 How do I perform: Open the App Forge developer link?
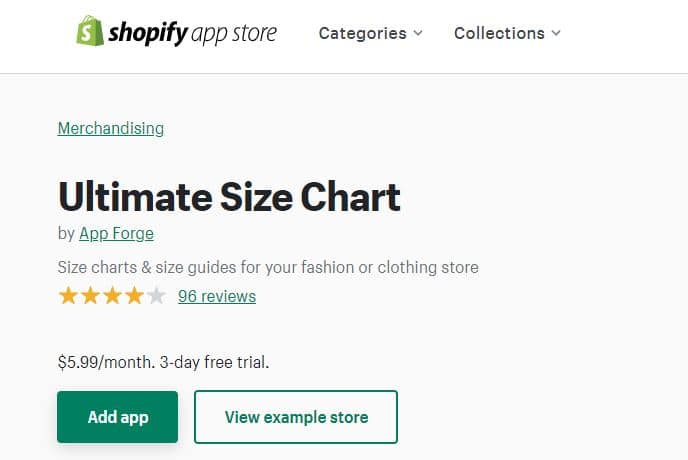click(116, 234)
